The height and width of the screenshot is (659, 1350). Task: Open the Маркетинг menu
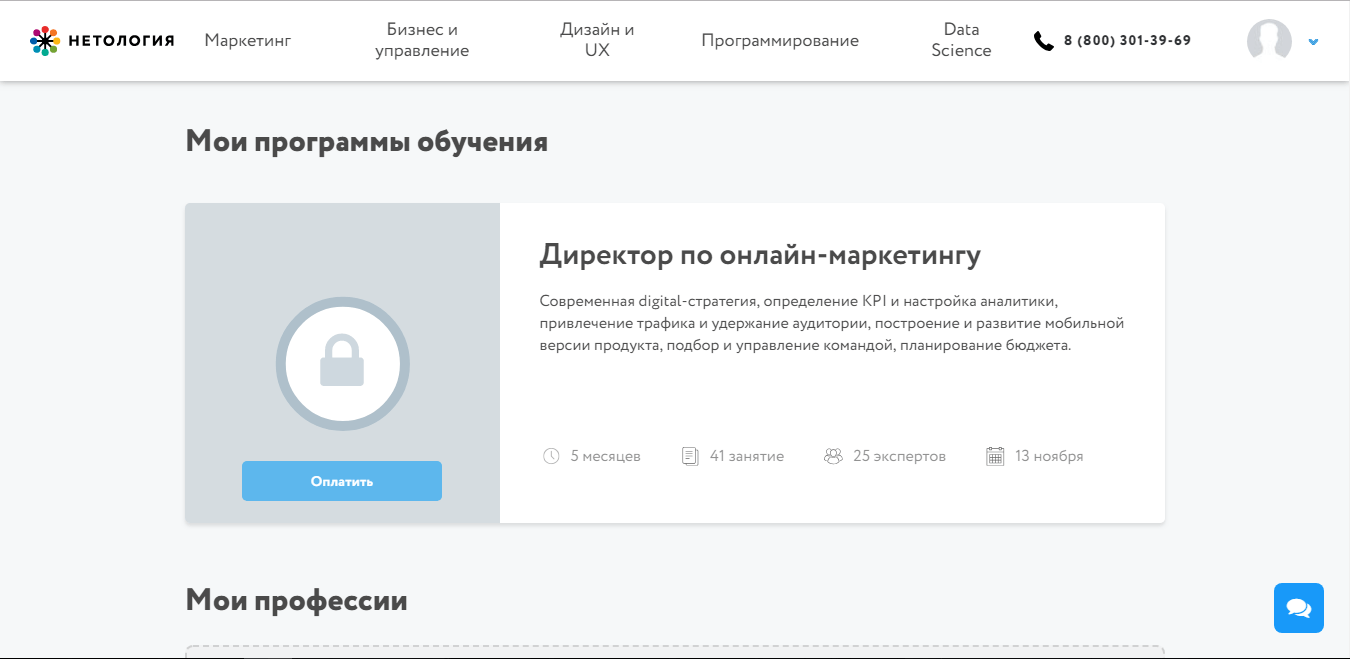248,40
